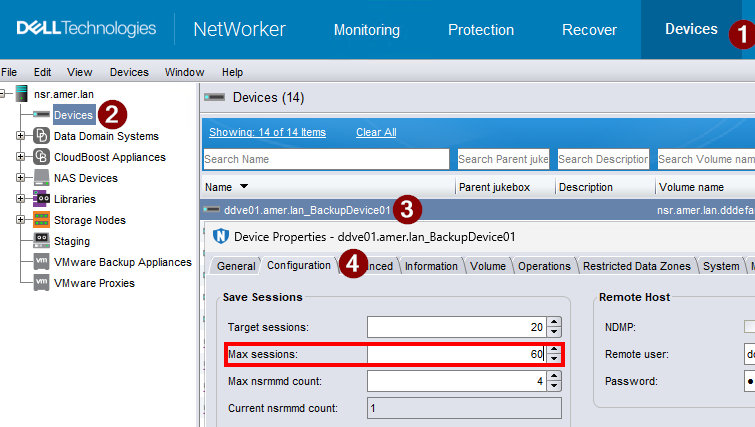This screenshot has width=755, height=427.
Task: Click the Libraries icon in tree
Action: 41,198
